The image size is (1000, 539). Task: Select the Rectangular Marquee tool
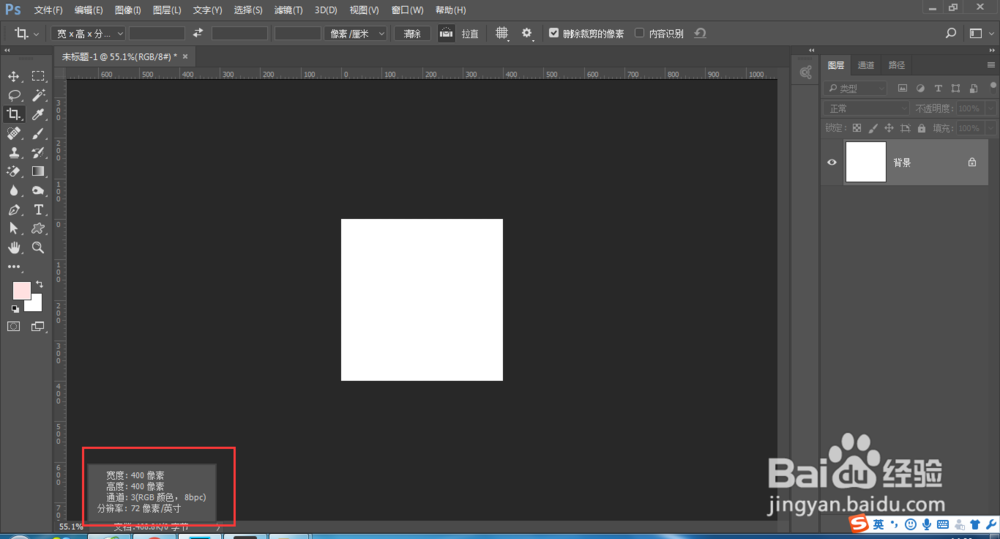(x=38, y=77)
